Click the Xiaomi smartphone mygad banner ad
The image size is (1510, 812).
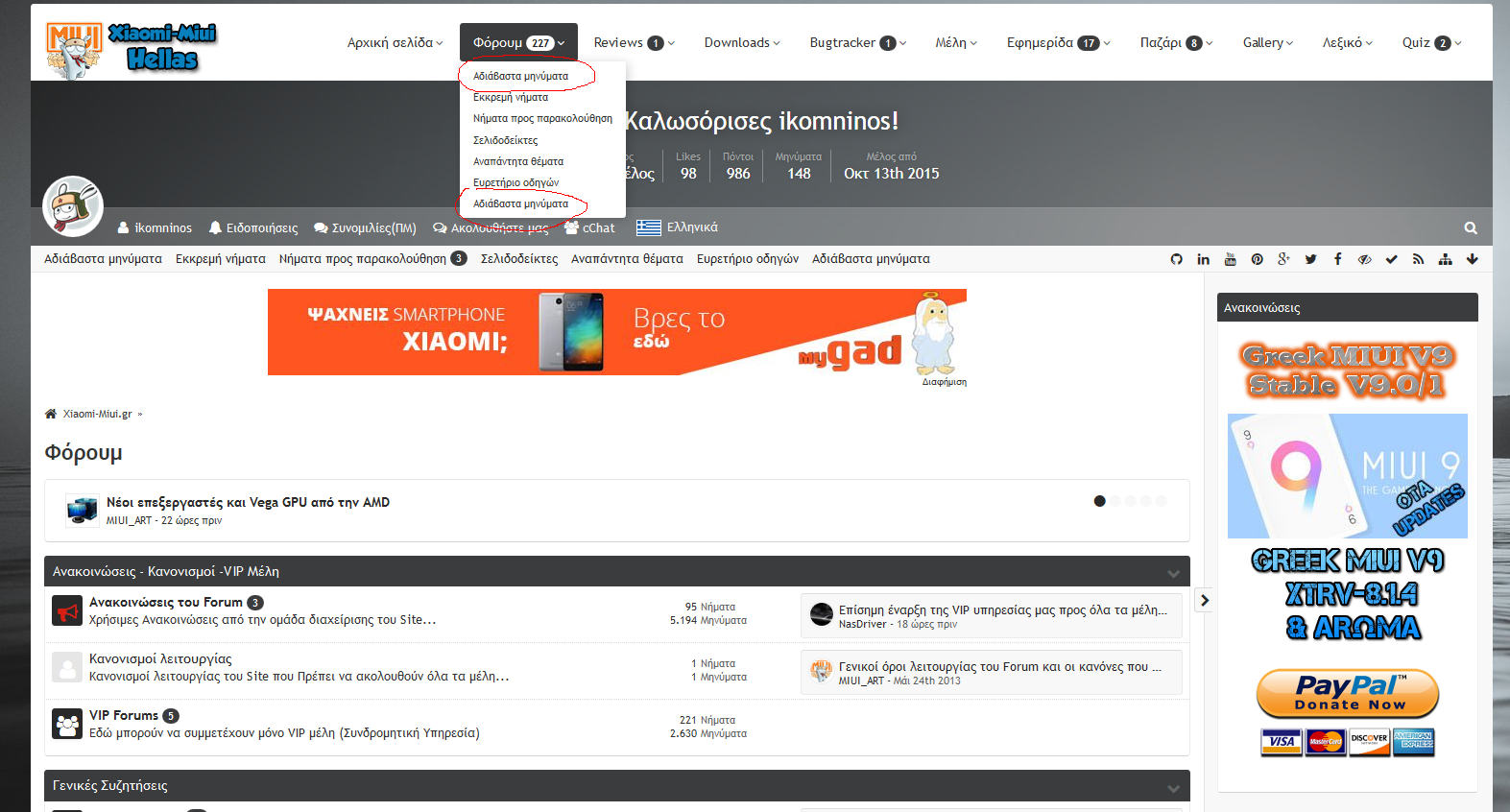[x=616, y=332]
